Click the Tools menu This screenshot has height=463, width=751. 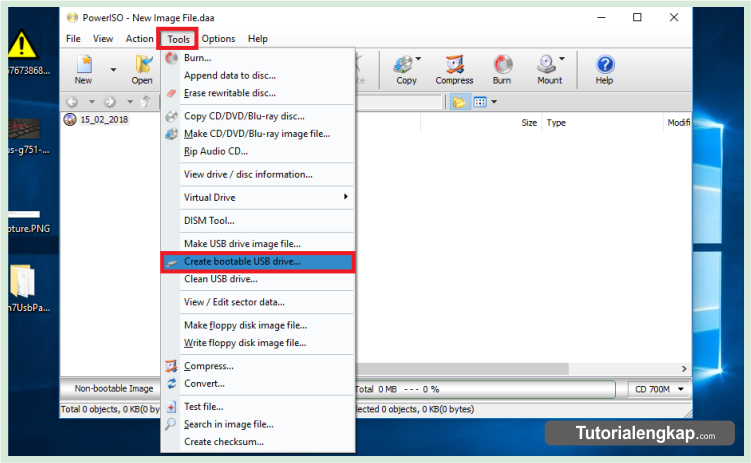[178, 39]
